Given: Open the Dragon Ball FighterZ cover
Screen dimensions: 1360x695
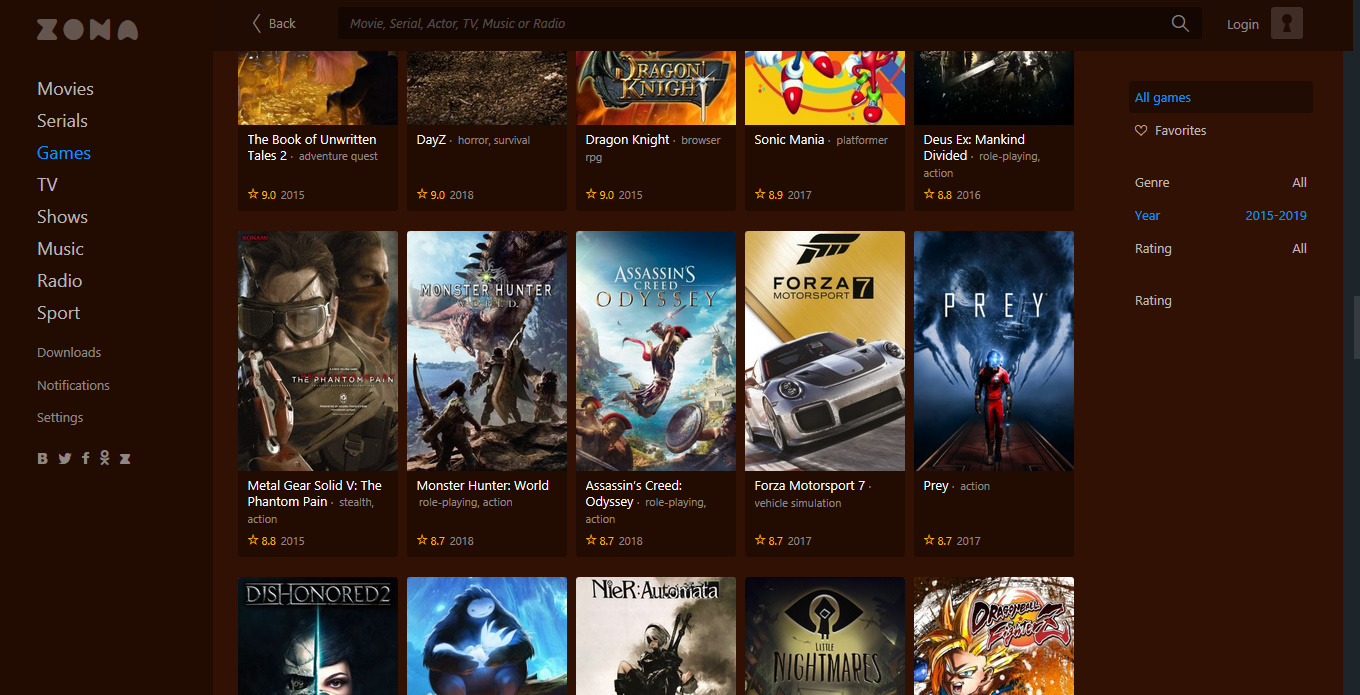Looking at the screenshot, I should (994, 636).
